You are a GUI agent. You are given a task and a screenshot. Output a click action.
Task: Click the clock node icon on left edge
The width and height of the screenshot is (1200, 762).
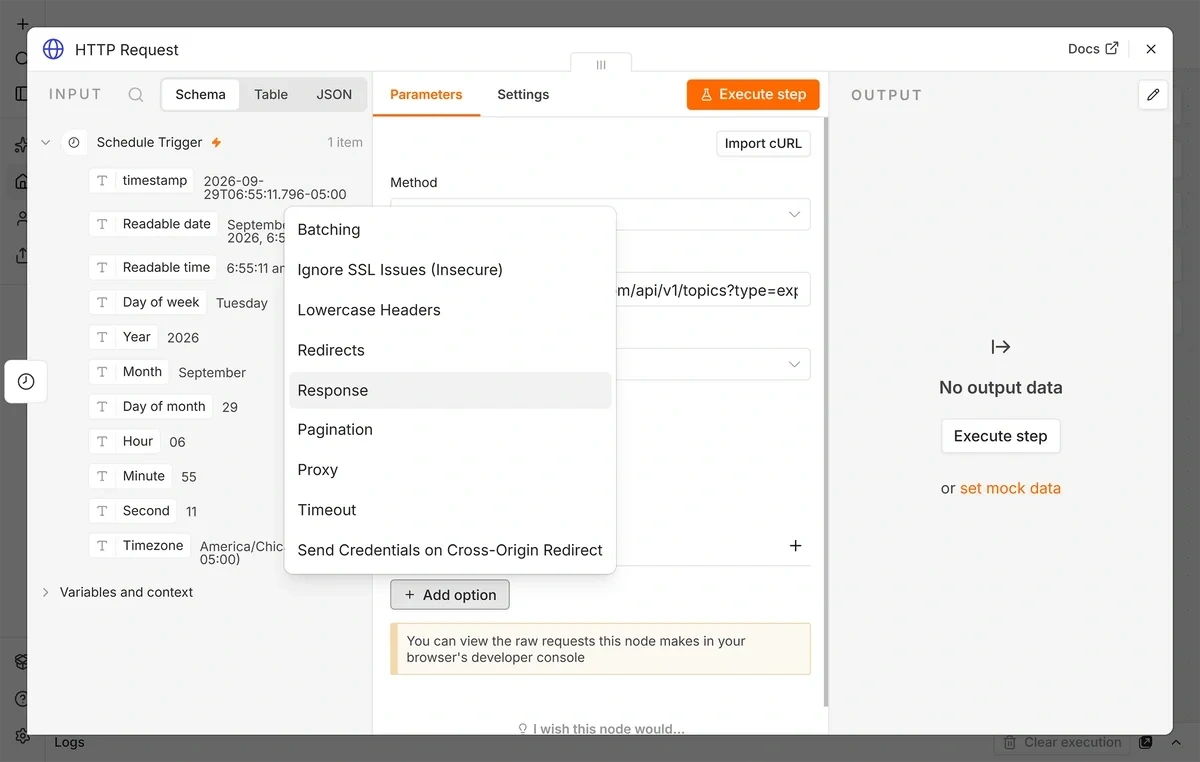pyautogui.click(x=26, y=382)
